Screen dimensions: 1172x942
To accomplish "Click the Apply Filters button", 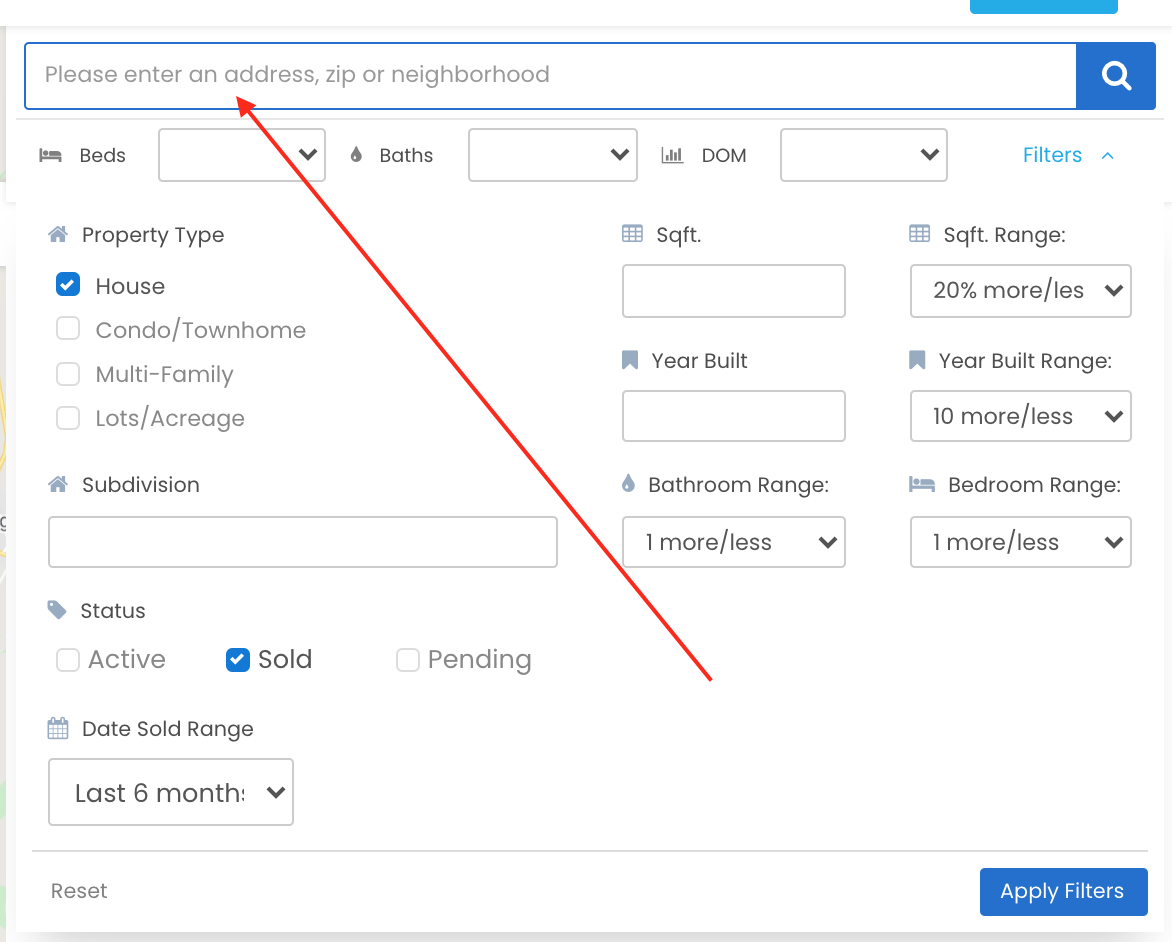I will click(1063, 891).
